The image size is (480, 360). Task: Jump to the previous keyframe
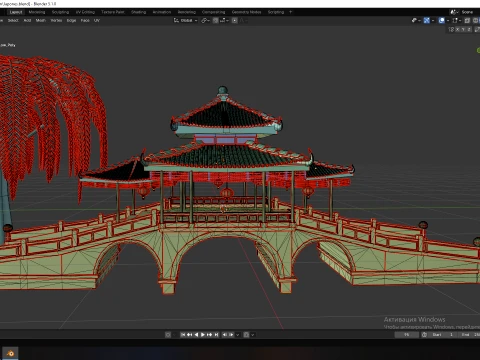189,335
